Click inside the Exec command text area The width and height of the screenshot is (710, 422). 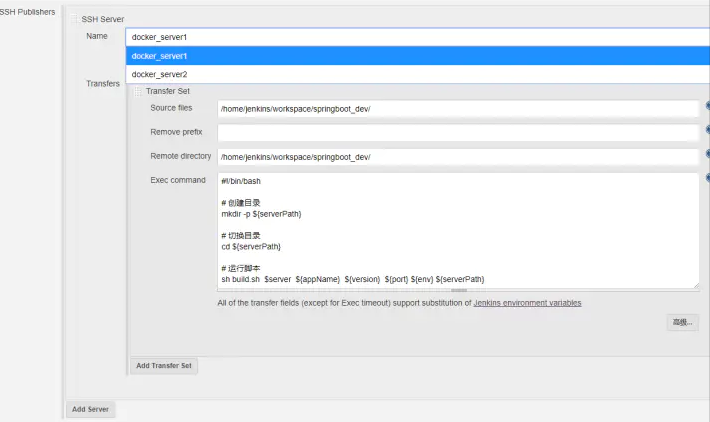(458, 230)
